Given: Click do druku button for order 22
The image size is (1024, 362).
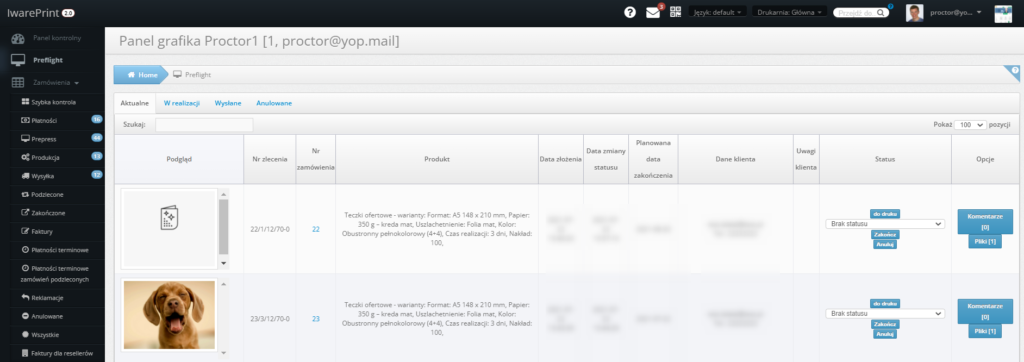Looking at the screenshot, I should click(885, 214).
